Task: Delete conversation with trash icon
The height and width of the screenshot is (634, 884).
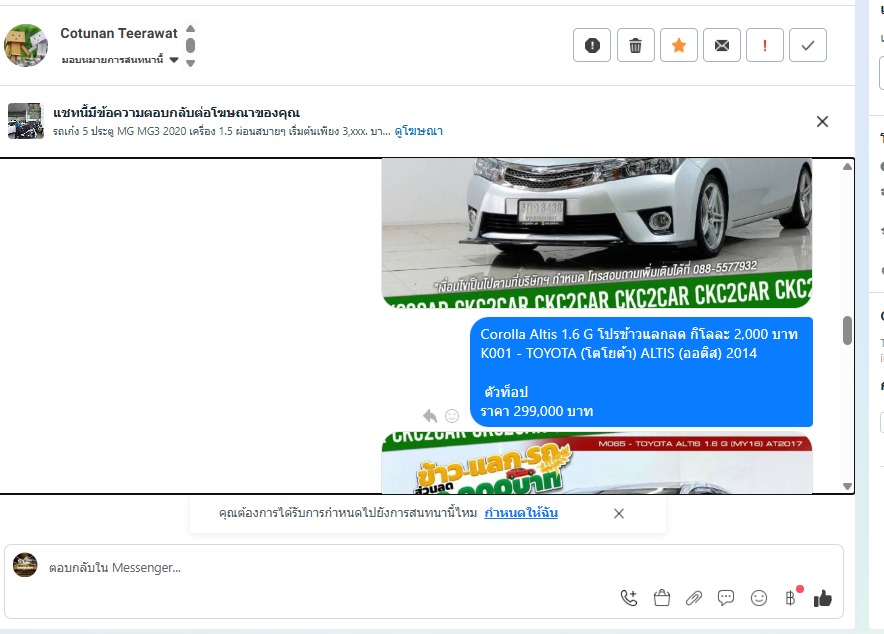Action: coord(635,45)
